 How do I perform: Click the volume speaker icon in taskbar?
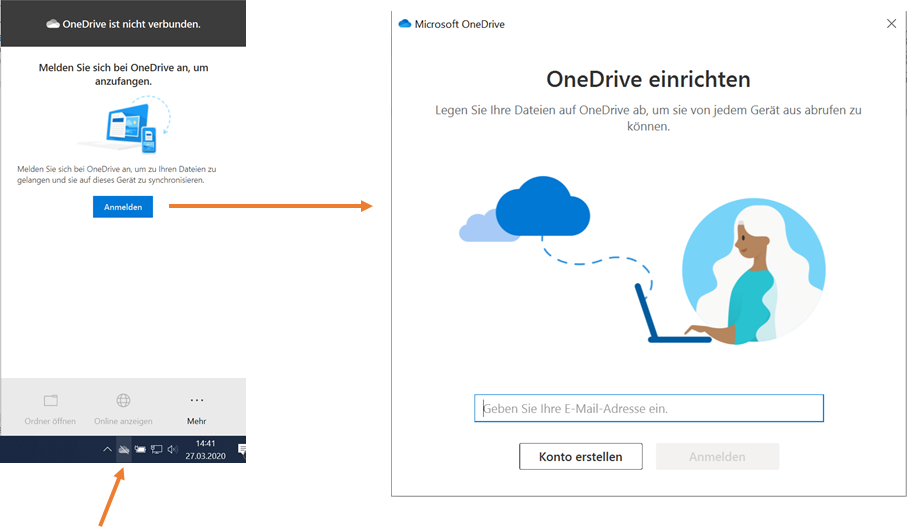172,449
